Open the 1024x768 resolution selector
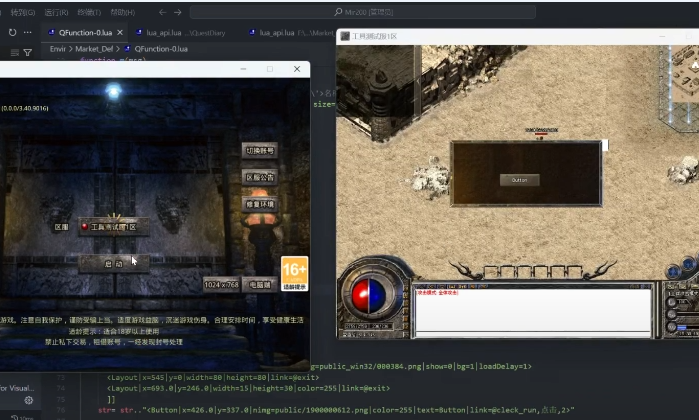Image resolution: width=699 pixels, height=420 pixels. click(x=222, y=285)
